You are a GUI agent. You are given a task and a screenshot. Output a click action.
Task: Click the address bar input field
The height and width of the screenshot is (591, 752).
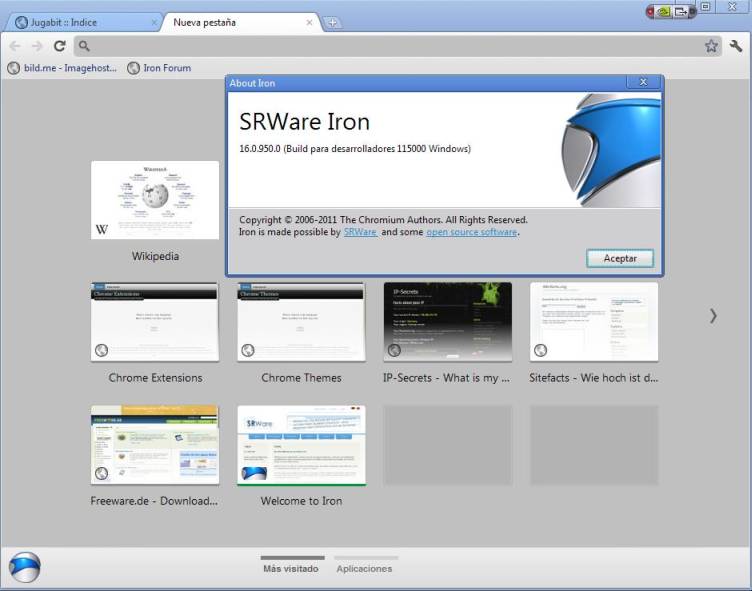point(398,46)
